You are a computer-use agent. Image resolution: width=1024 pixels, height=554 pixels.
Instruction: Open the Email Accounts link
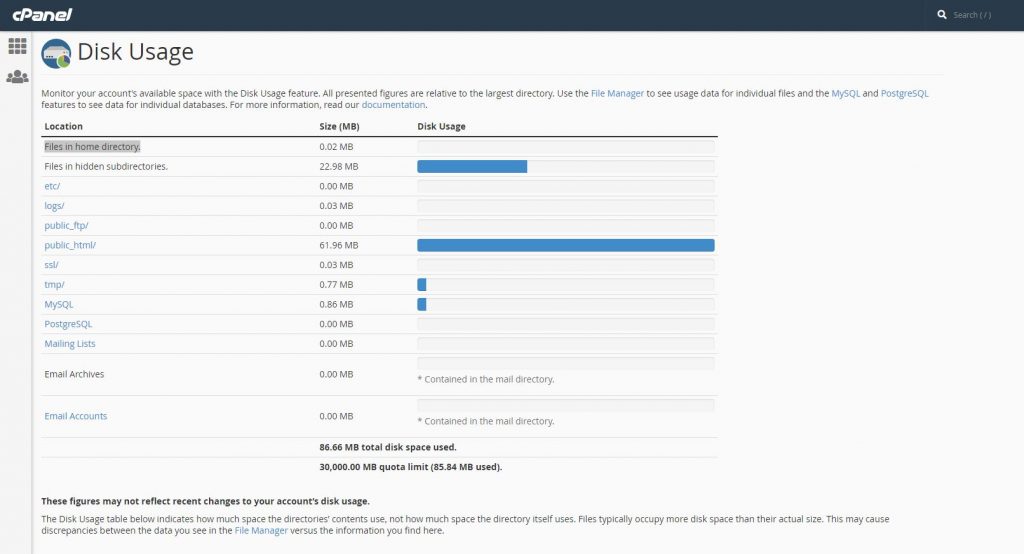pyautogui.click(x=75, y=416)
